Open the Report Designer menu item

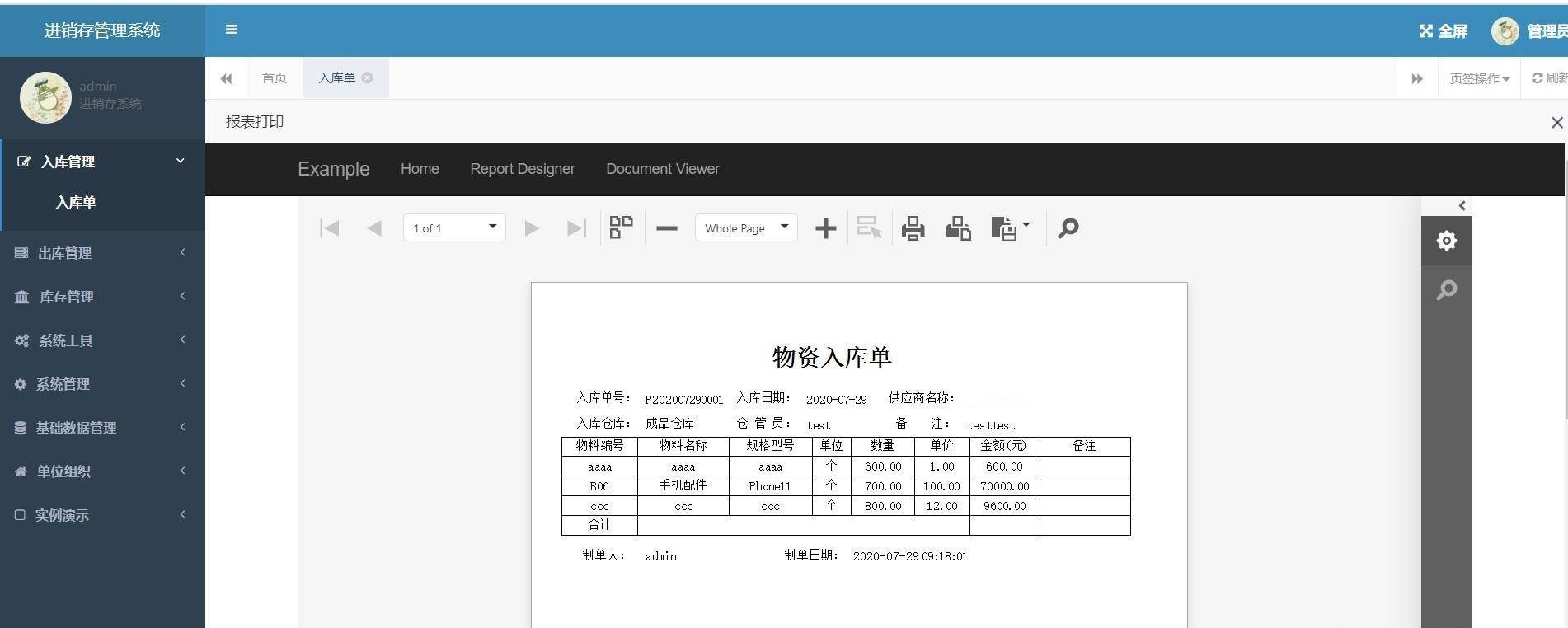[522, 169]
